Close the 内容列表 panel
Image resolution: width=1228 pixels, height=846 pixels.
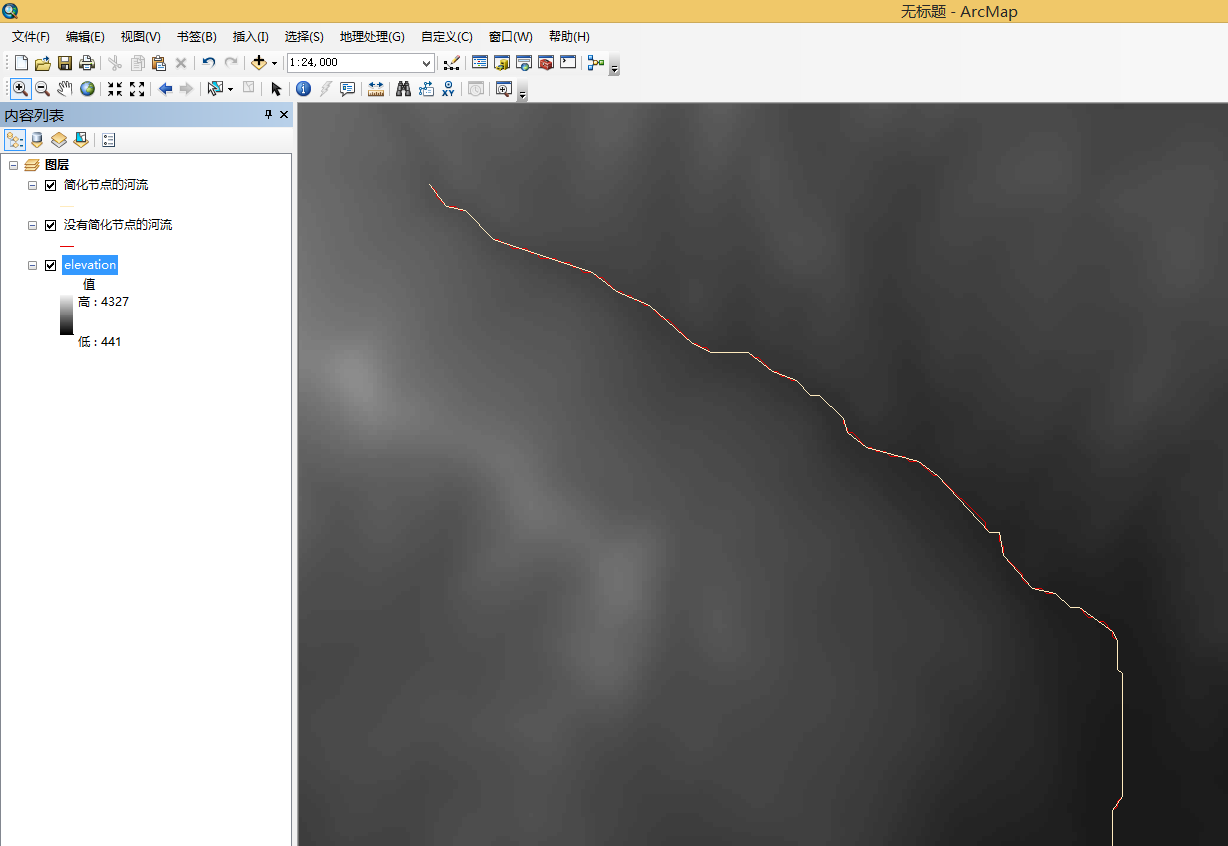coord(284,115)
